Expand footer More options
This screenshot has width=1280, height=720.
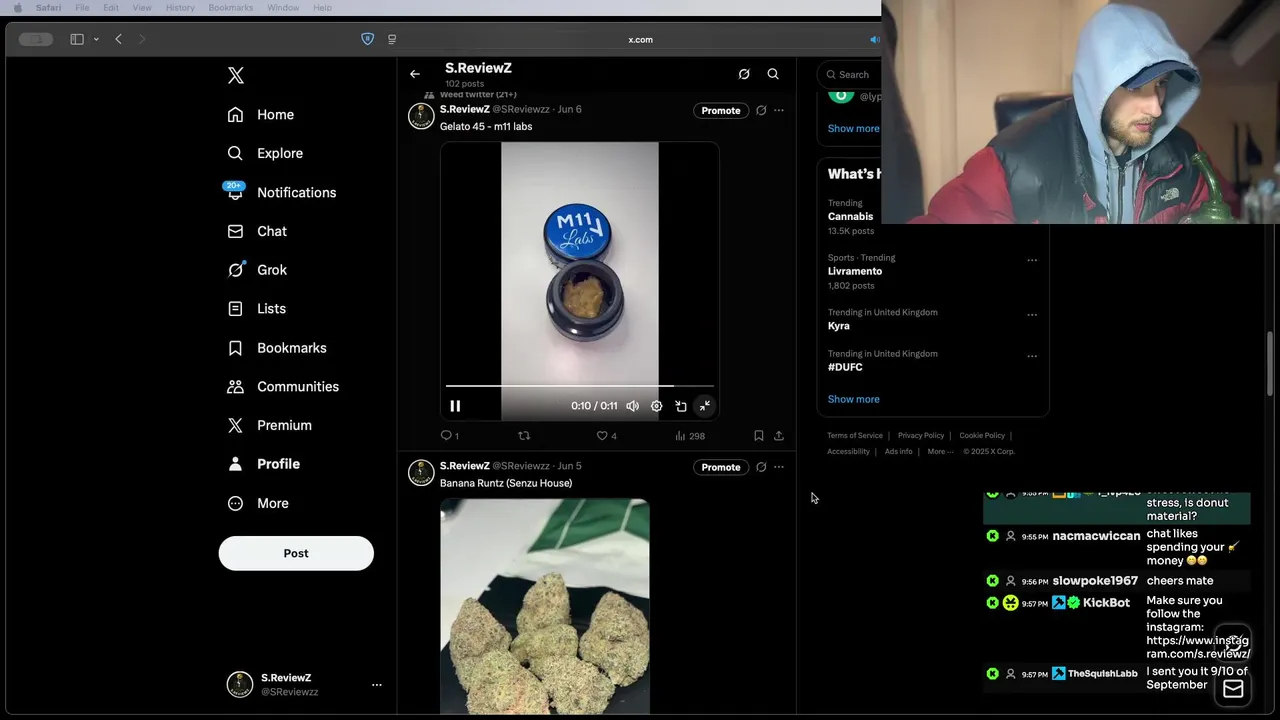pyautogui.click(x=940, y=452)
